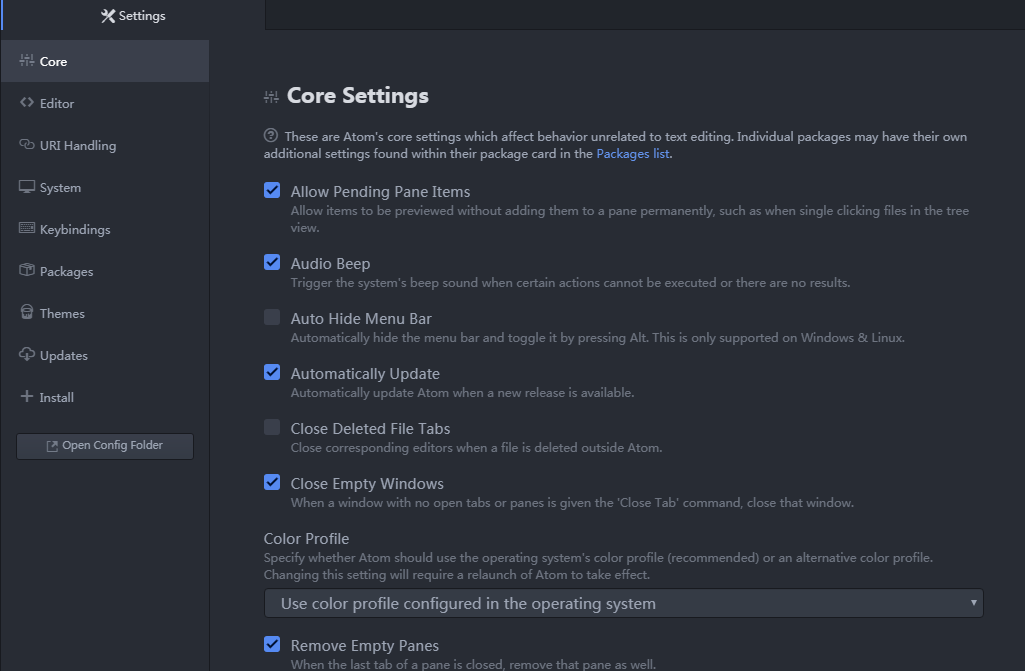Click the Updates cloud download icon
The height and width of the screenshot is (671, 1025).
(26, 354)
